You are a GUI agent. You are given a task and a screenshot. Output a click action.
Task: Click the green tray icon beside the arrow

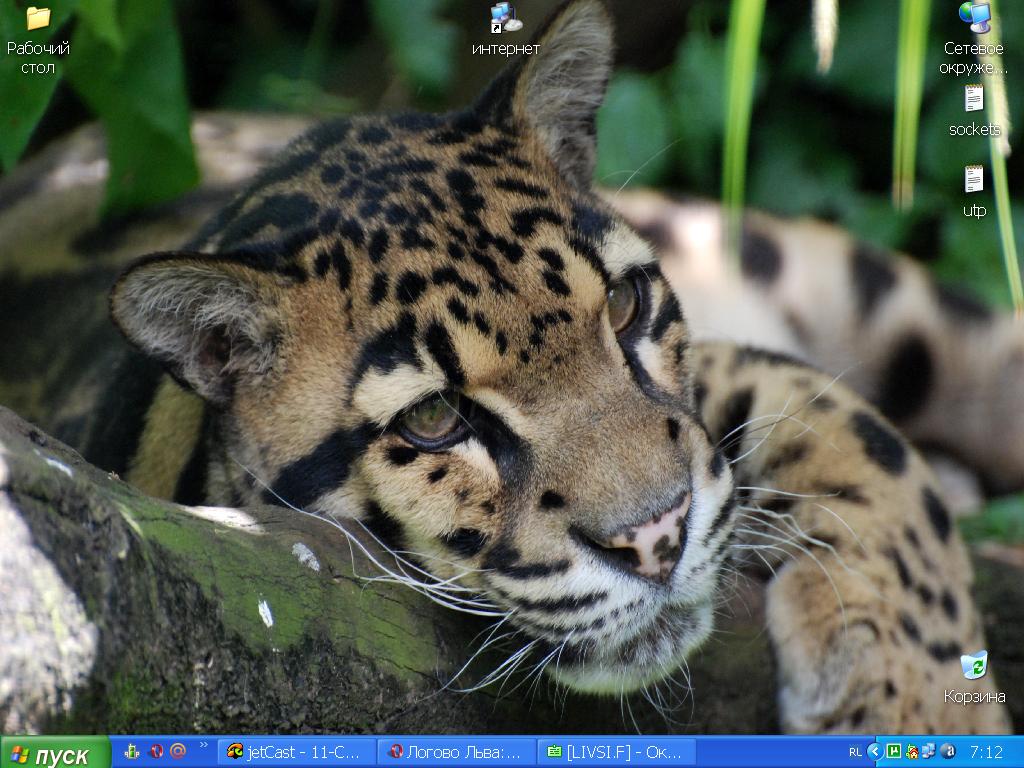pos(894,751)
